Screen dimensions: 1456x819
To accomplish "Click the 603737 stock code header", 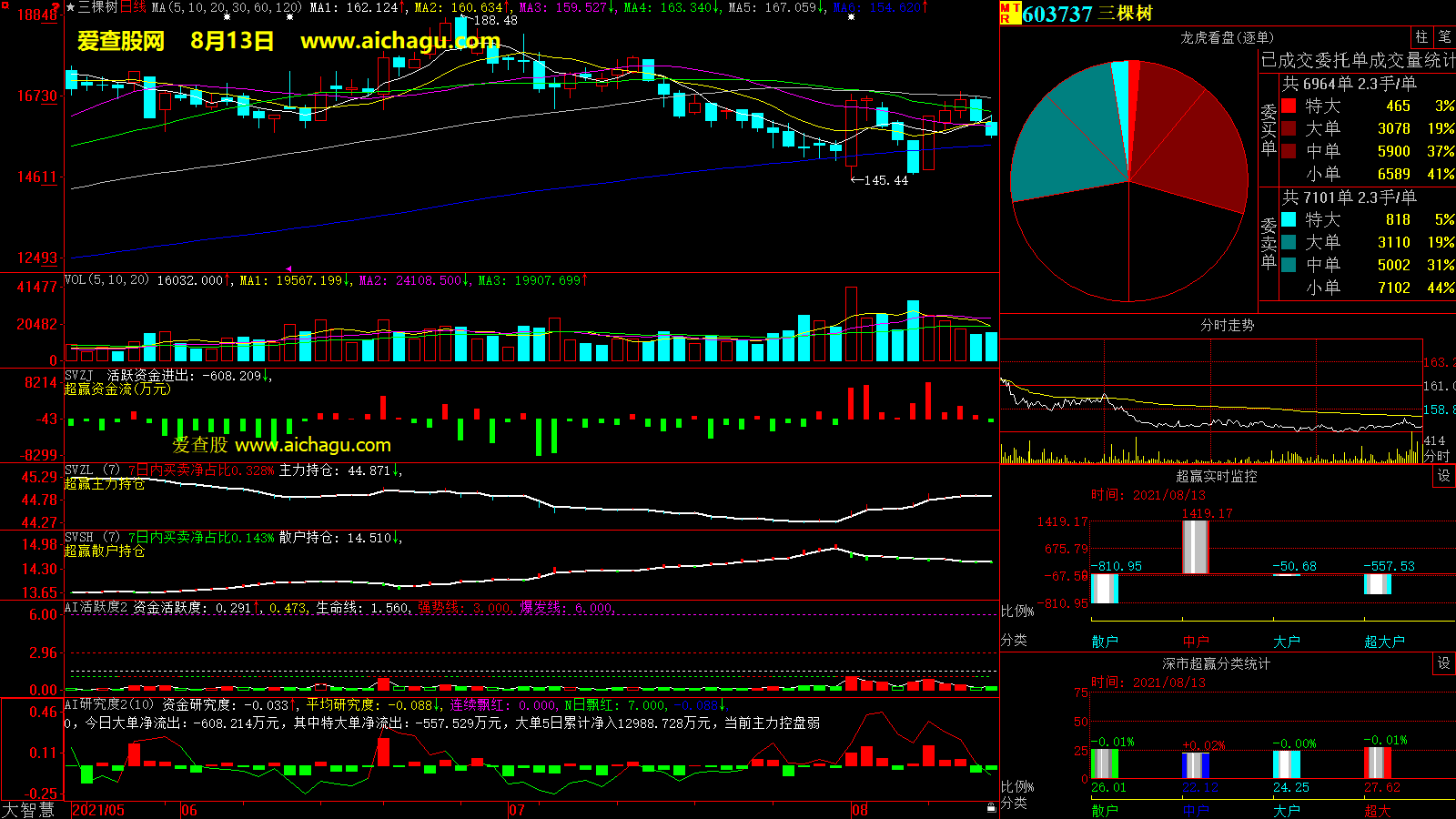I will click(x=1057, y=14).
